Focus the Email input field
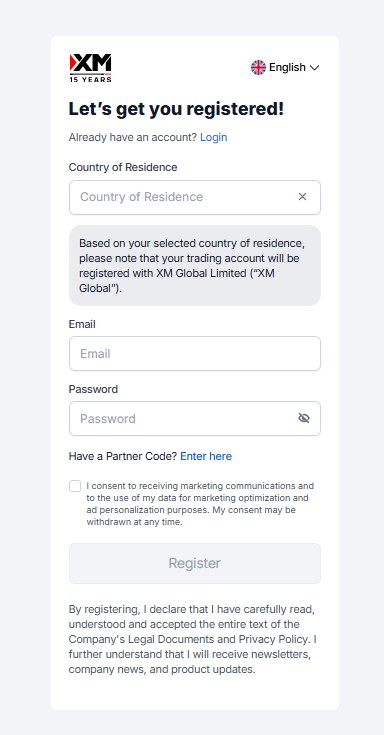The image size is (384, 735). point(195,353)
